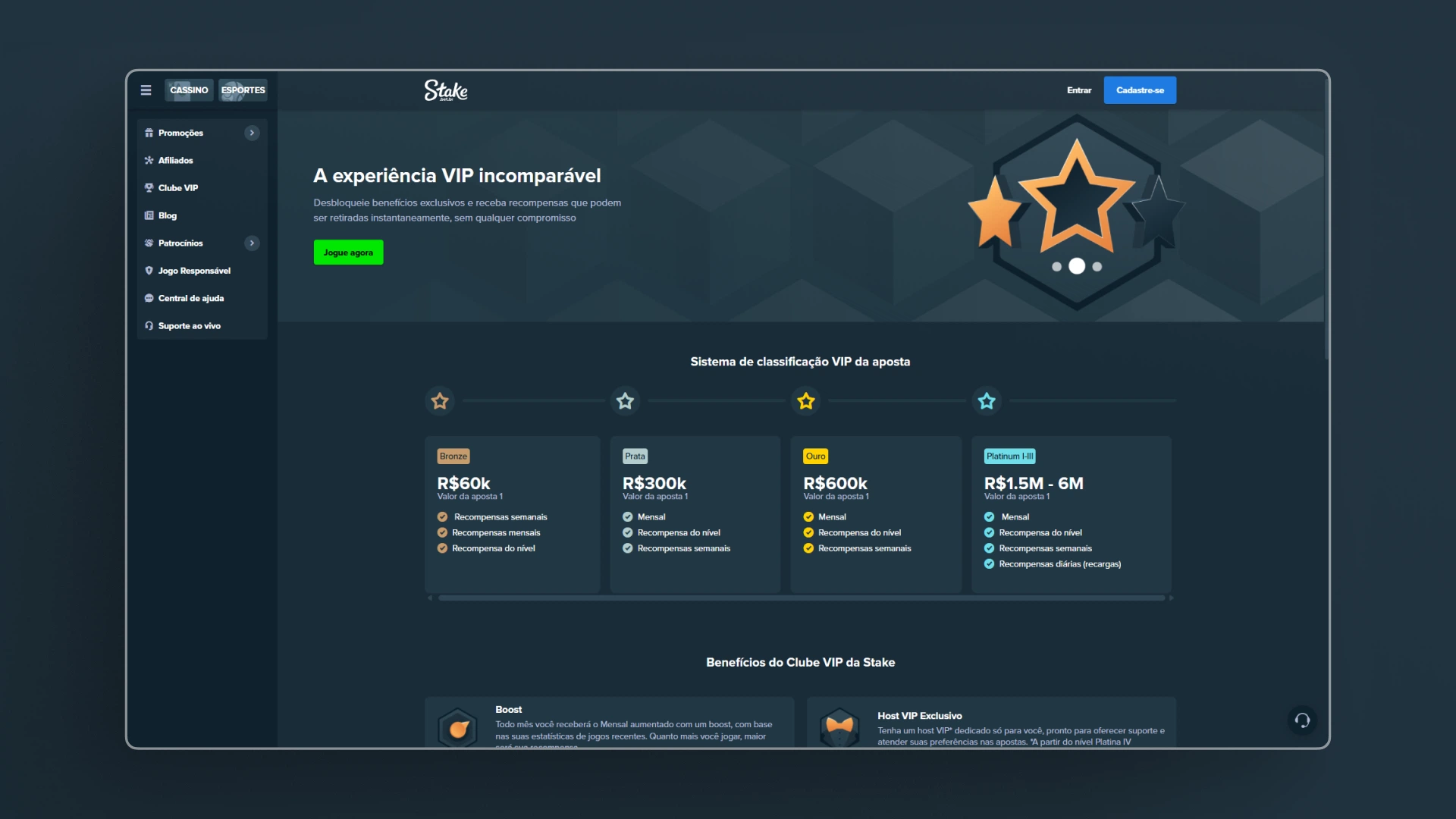Open live support headset floating button
1456x819 pixels.
click(1302, 720)
